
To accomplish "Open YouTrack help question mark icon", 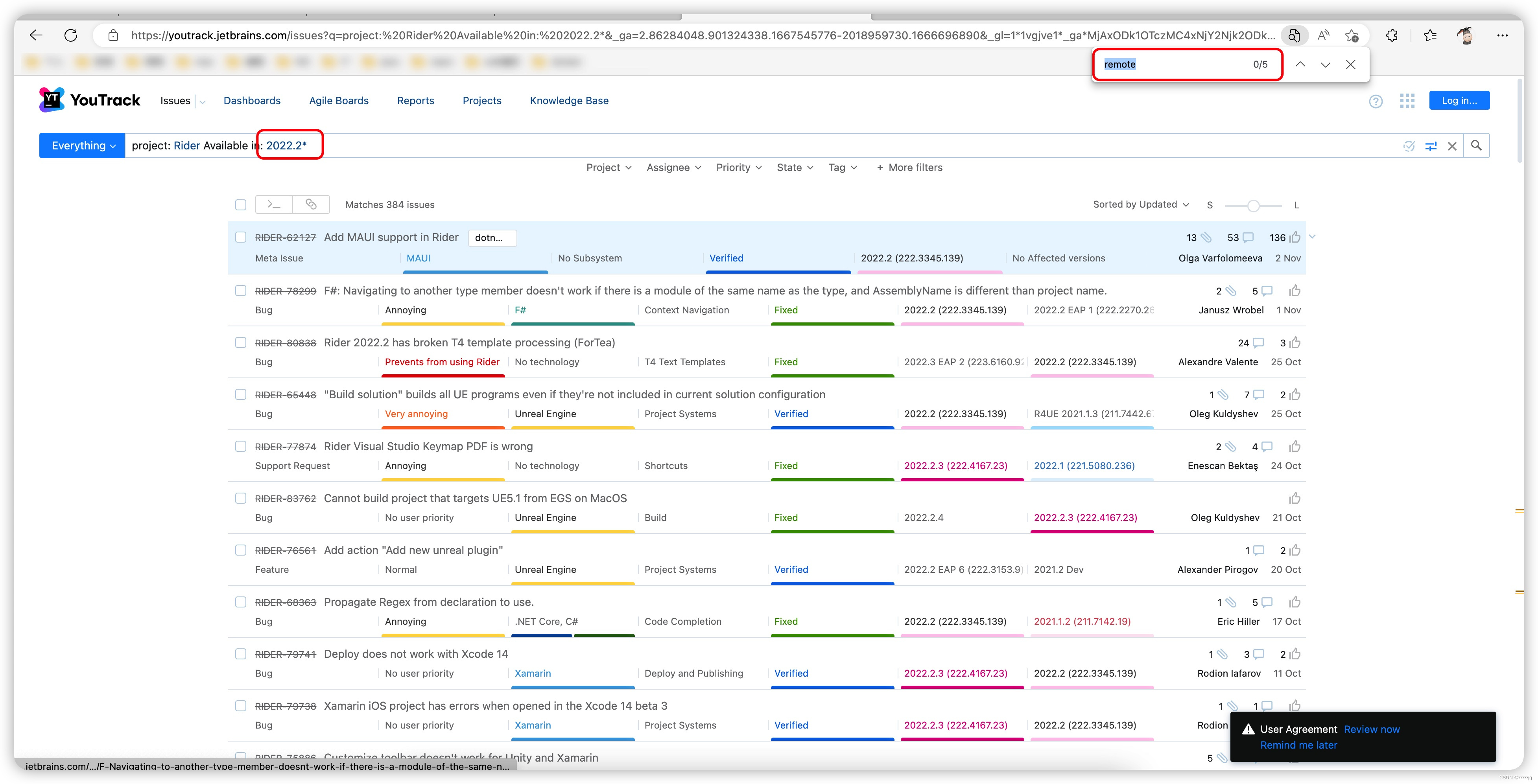I will (1376, 101).
